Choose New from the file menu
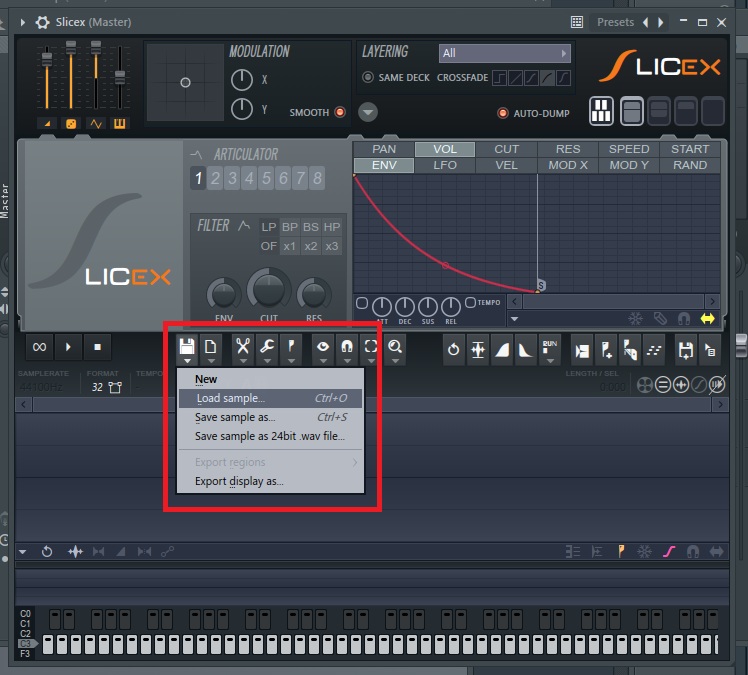Viewport: 748px width, 675px height. click(x=270, y=379)
